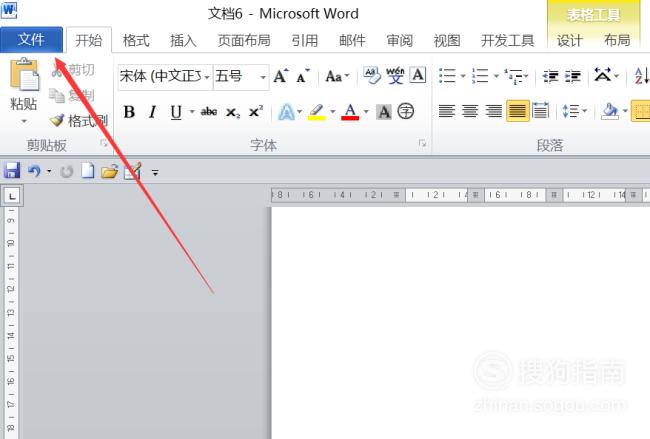Click decrease indent icon
The image size is (650, 439).
click(551, 76)
